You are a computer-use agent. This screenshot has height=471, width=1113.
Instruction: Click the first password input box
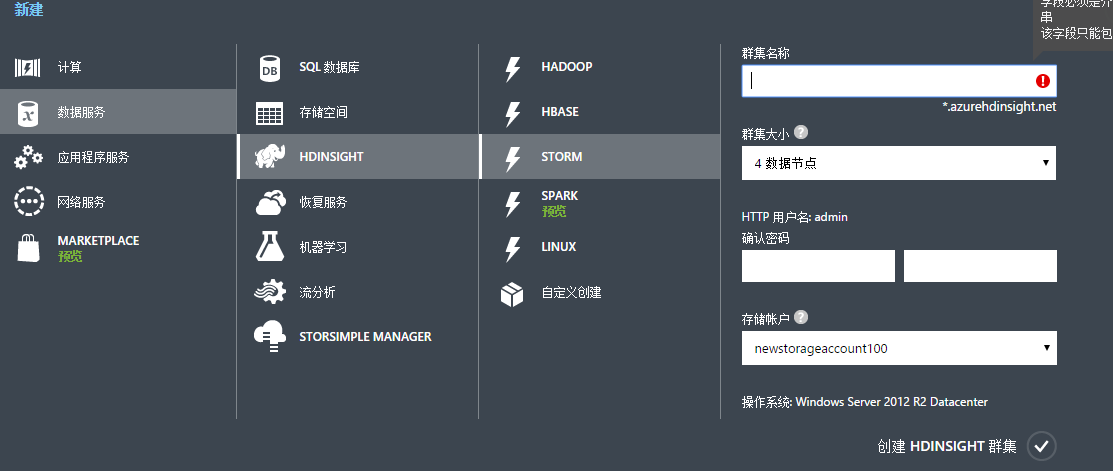[x=818, y=267]
